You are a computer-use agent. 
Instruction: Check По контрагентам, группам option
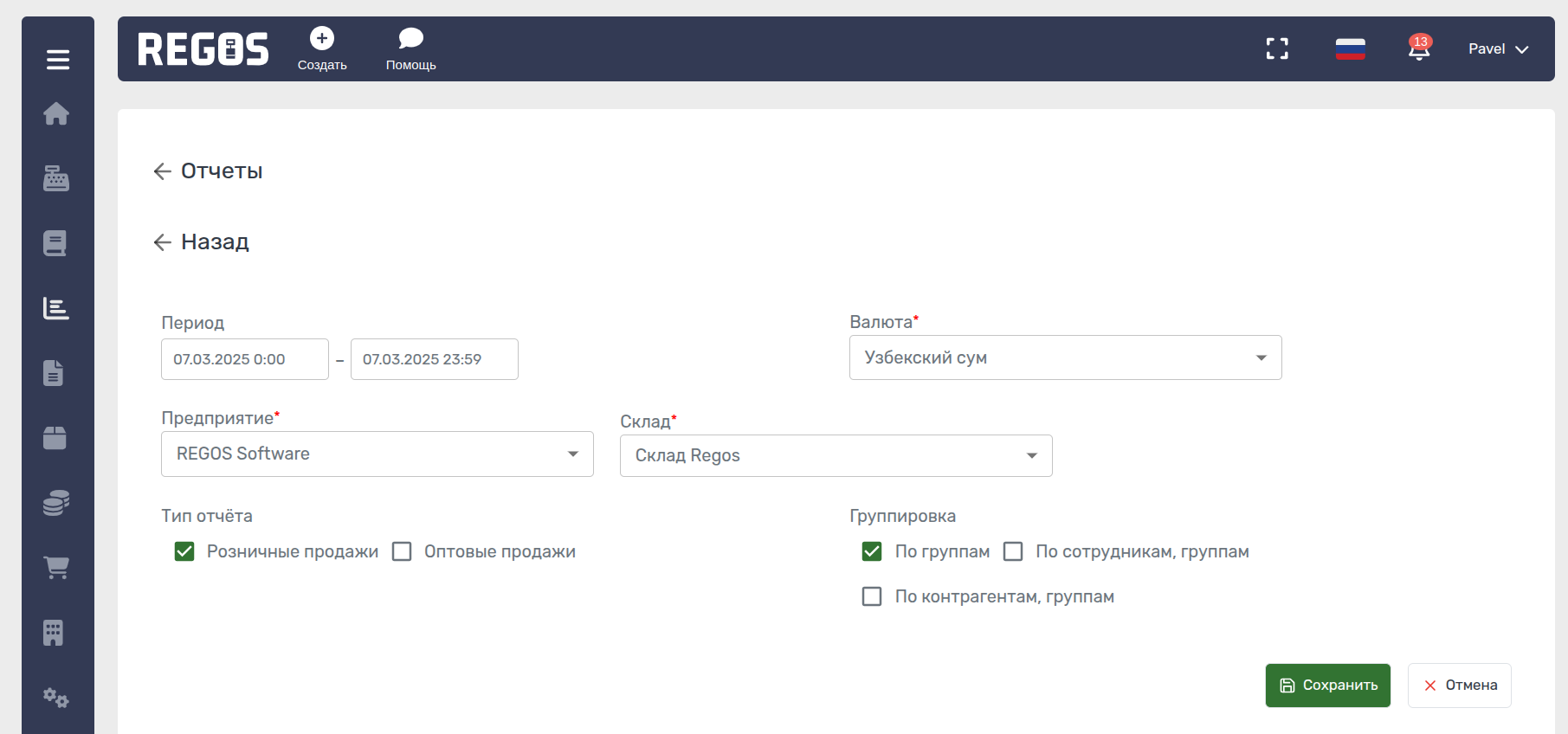872,596
